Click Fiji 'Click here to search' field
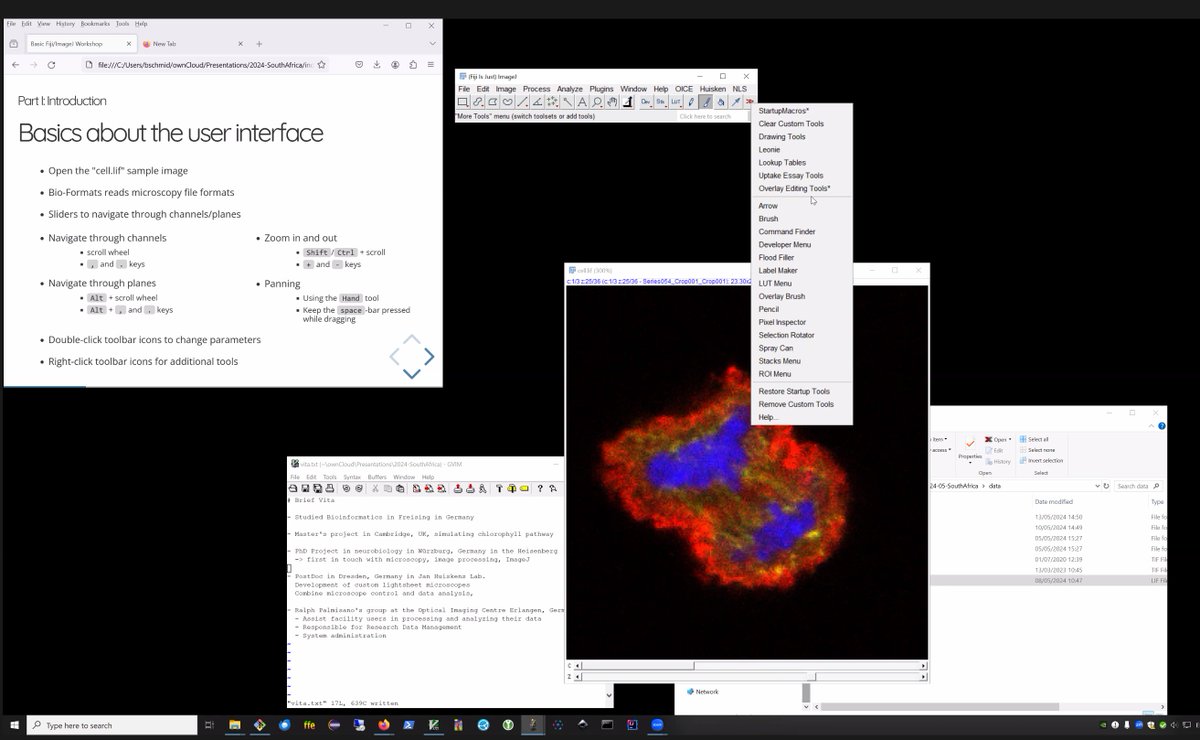Image resolution: width=1200 pixels, height=740 pixels. click(713, 116)
